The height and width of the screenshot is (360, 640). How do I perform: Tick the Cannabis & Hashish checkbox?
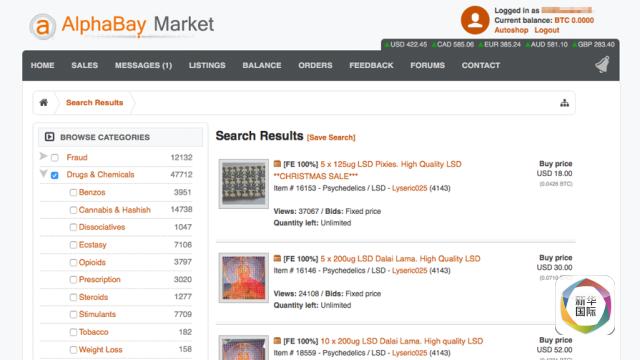point(73,210)
